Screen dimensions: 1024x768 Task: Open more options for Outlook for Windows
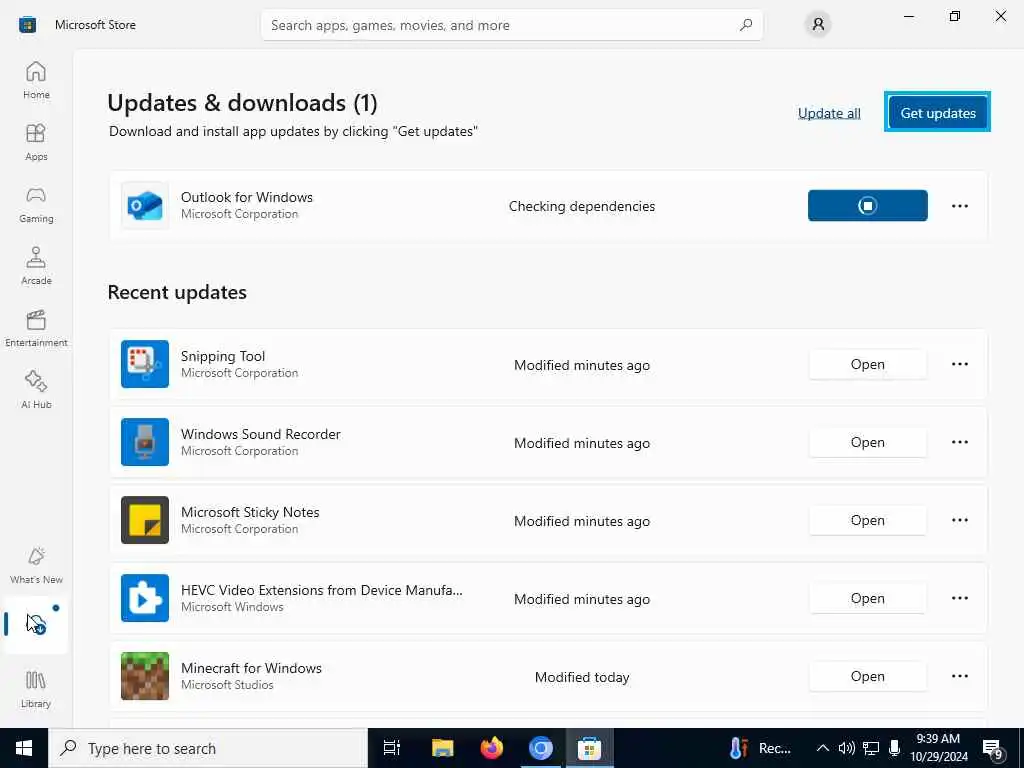959,206
